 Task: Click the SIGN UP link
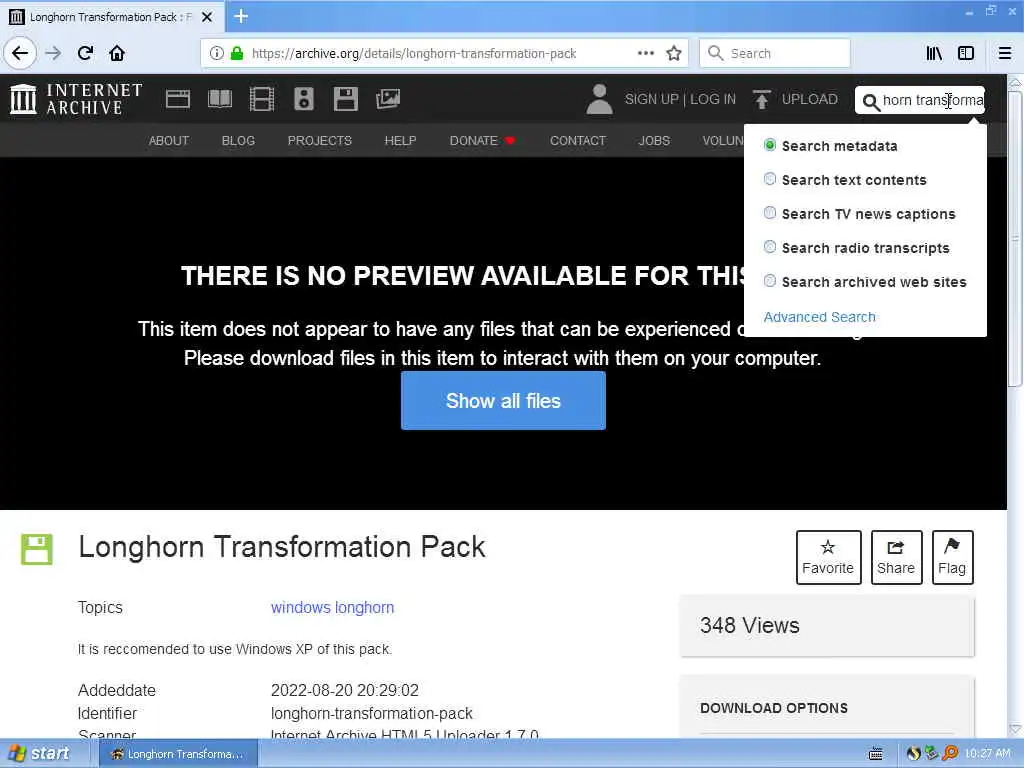(x=652, y=99)
